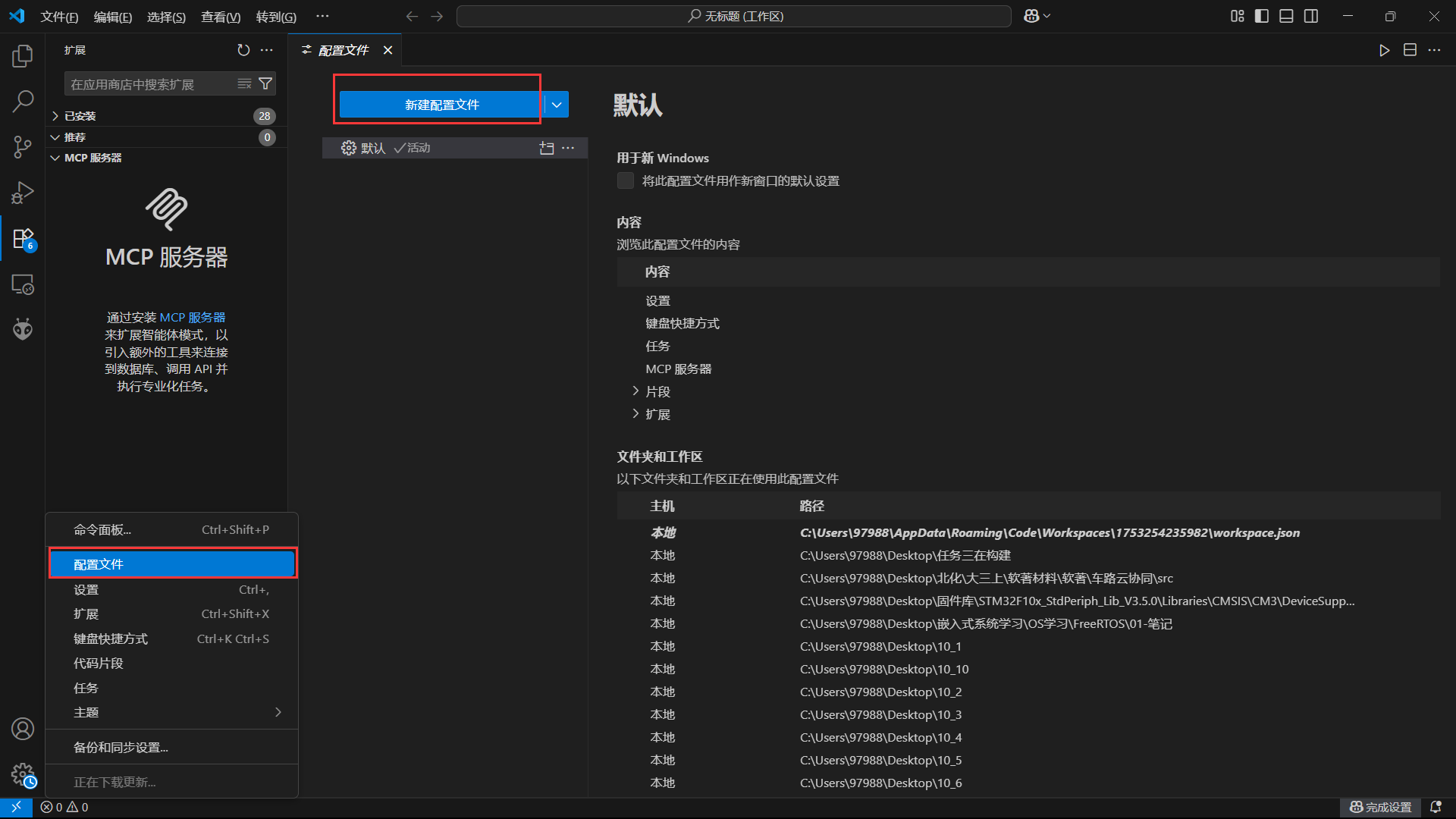Open the Explorer view in activity bar

tap(23, 55)
